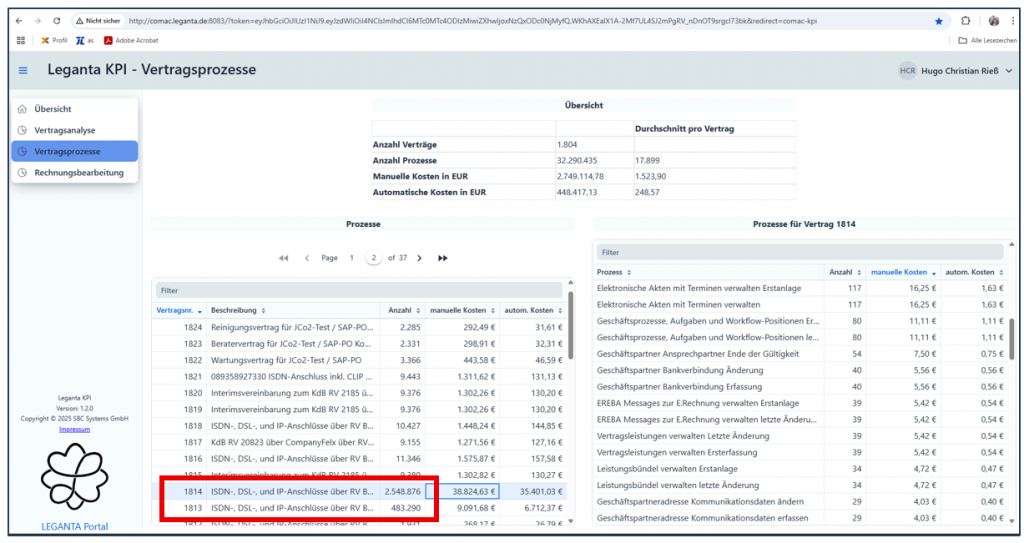
Task: Select page 1 in pagination
Action: [x=351, y=258]
